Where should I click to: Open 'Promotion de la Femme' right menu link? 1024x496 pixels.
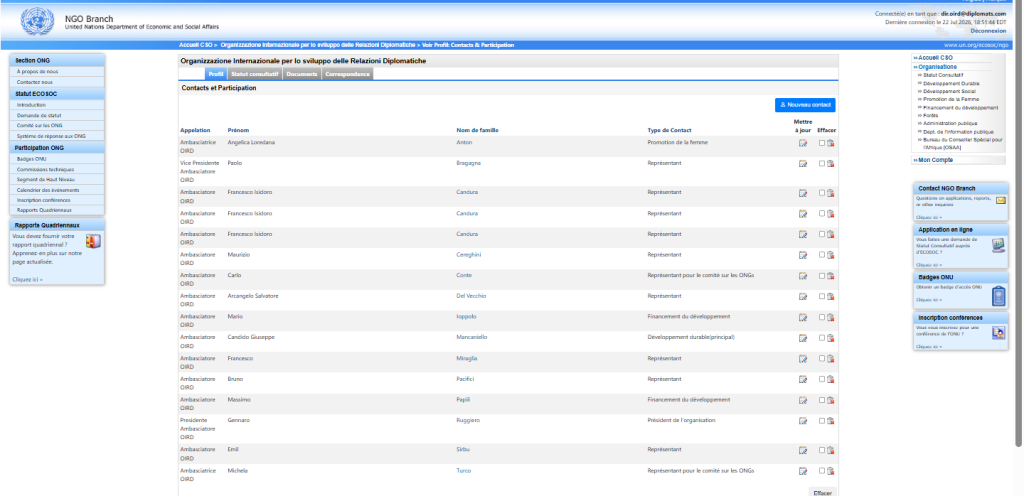click(x=951, y=99)
